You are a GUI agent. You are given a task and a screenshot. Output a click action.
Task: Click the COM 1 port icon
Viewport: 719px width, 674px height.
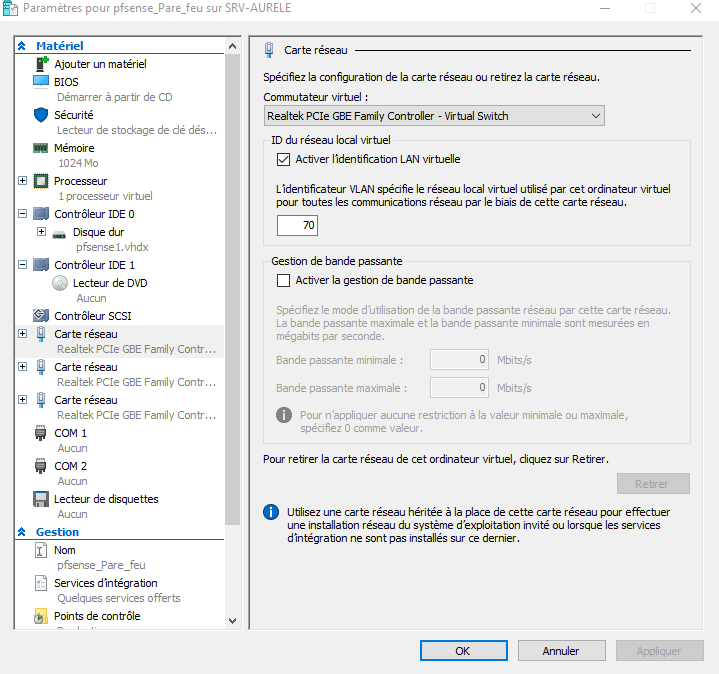41,433
